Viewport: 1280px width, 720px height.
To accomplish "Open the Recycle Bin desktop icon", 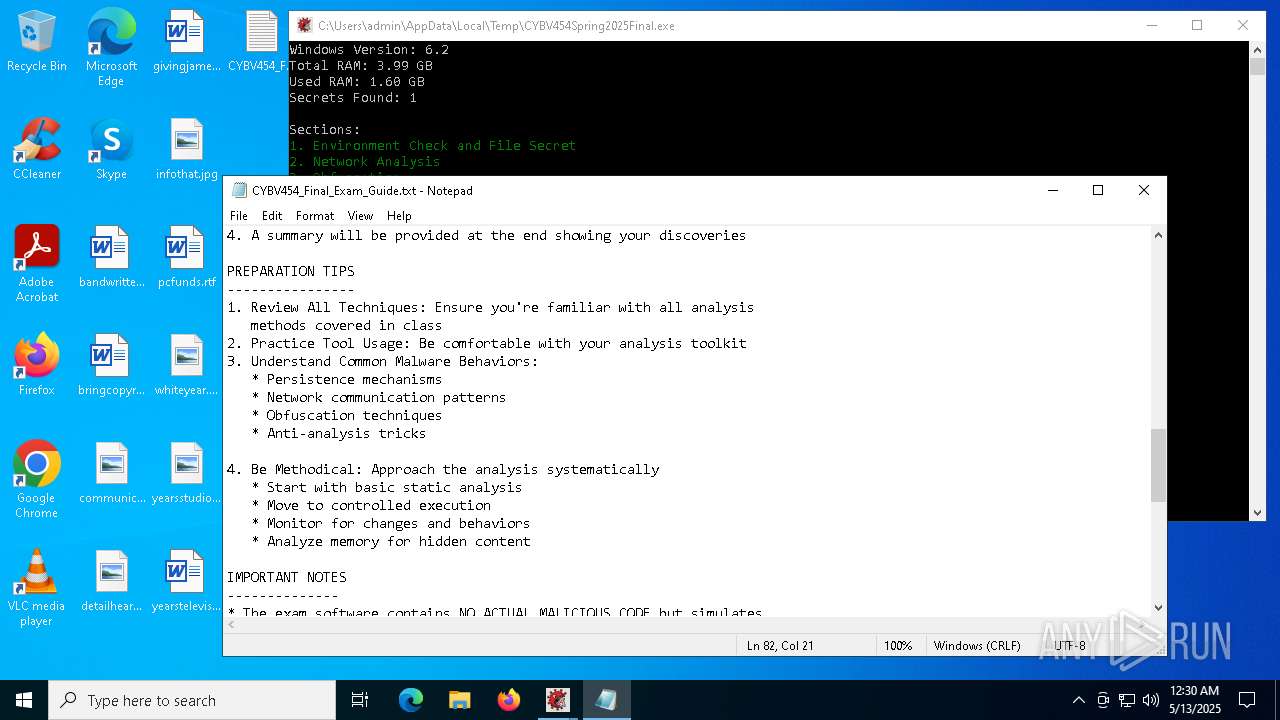I will pos(37,42).
